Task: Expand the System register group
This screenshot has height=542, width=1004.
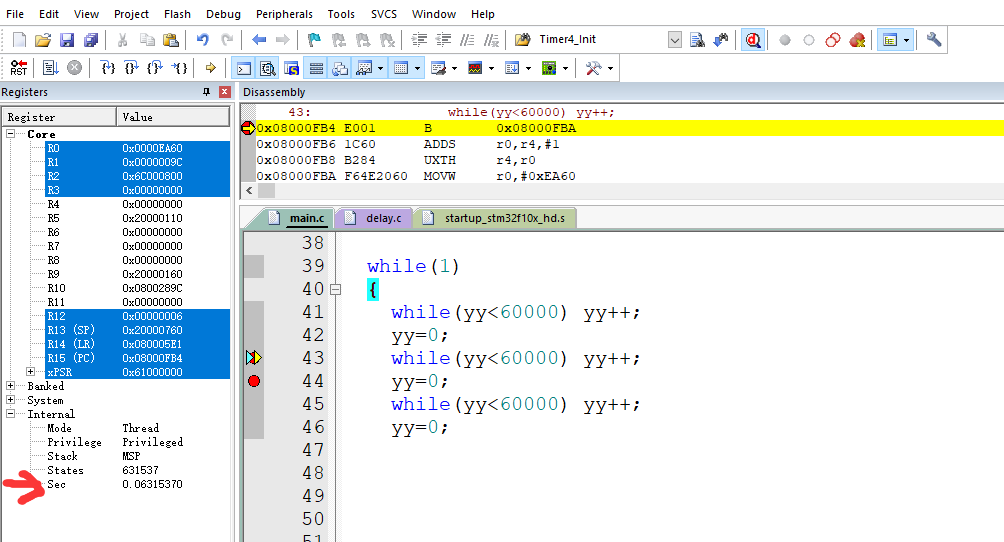Action: tap(11, 400)
